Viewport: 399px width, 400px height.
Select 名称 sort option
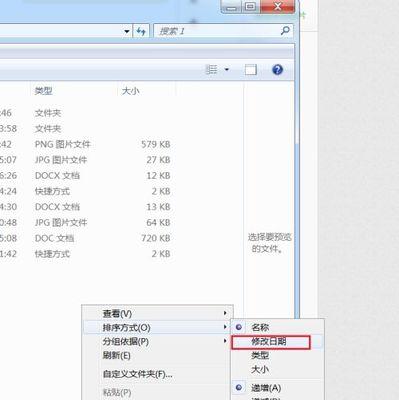coord(278,327)
